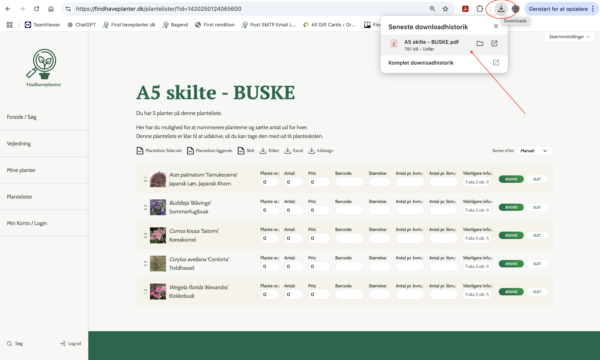The image size is (600, 360).
Task: Open the browser extensions puzzle icon
Action: tap(479, 9)
